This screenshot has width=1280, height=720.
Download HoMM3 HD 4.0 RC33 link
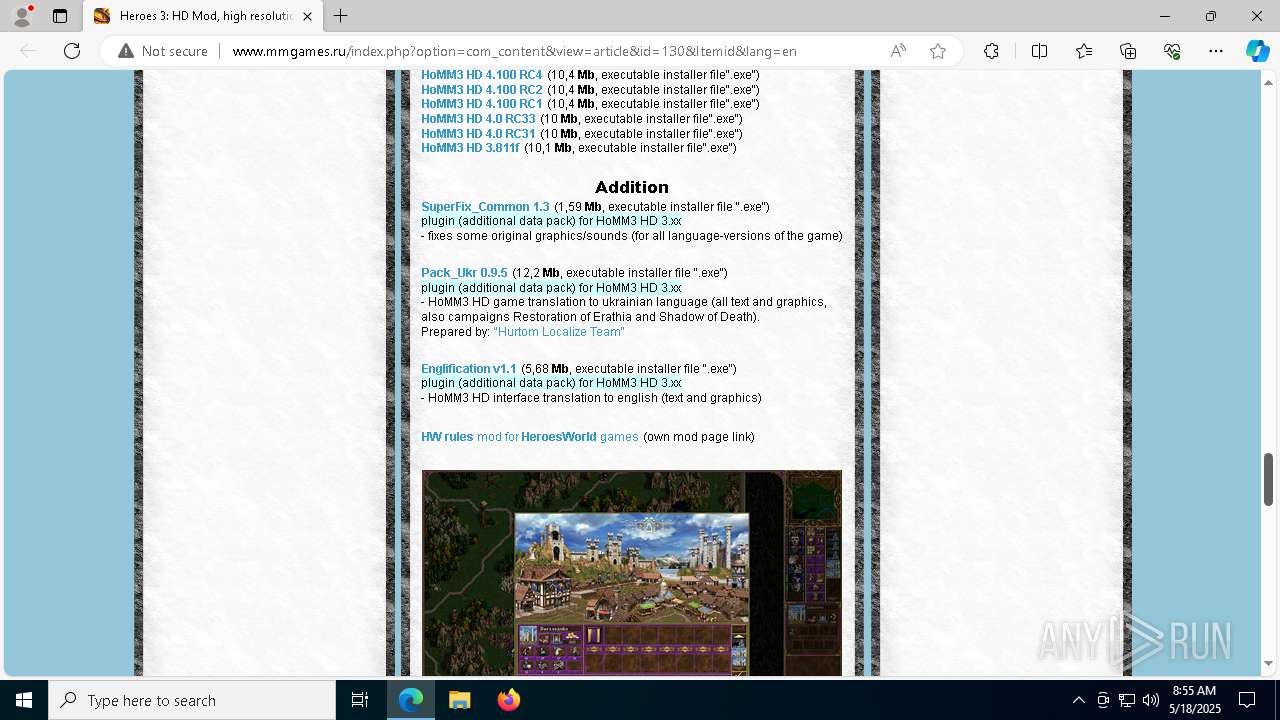pos(478,119)
